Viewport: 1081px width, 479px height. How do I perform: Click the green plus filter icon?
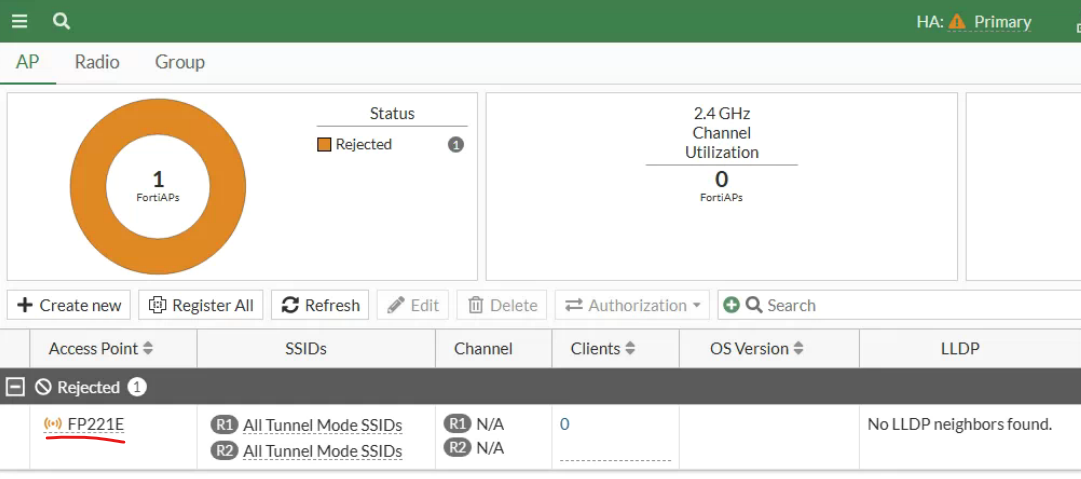[731, 305]
